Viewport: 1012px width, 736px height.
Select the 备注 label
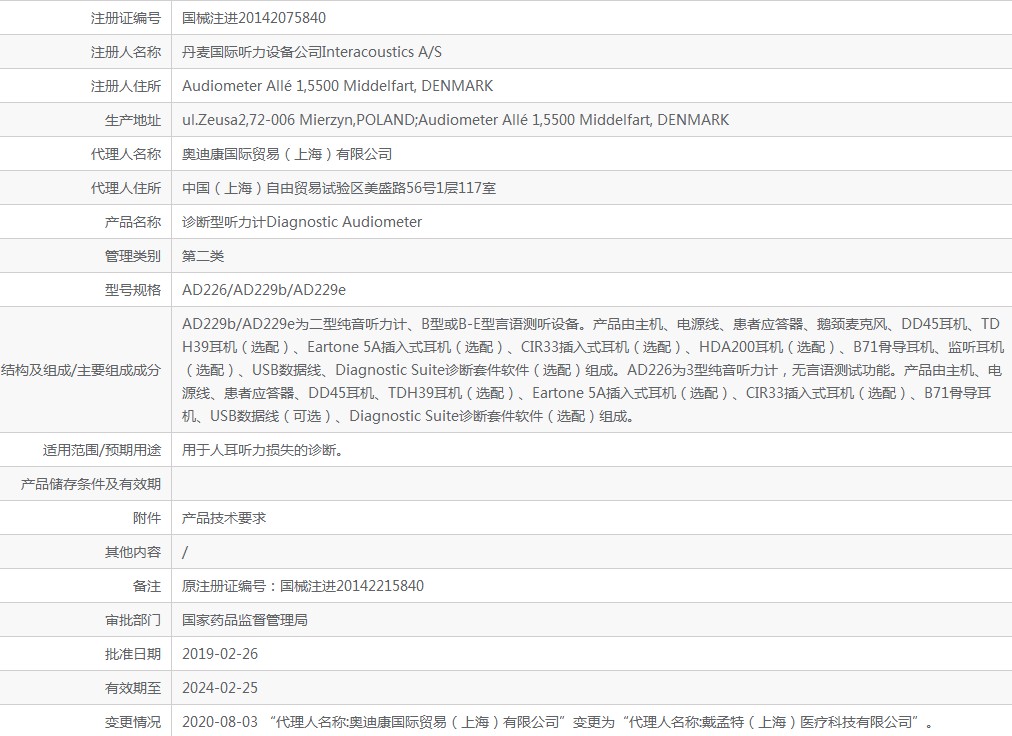tap(147, 586)
